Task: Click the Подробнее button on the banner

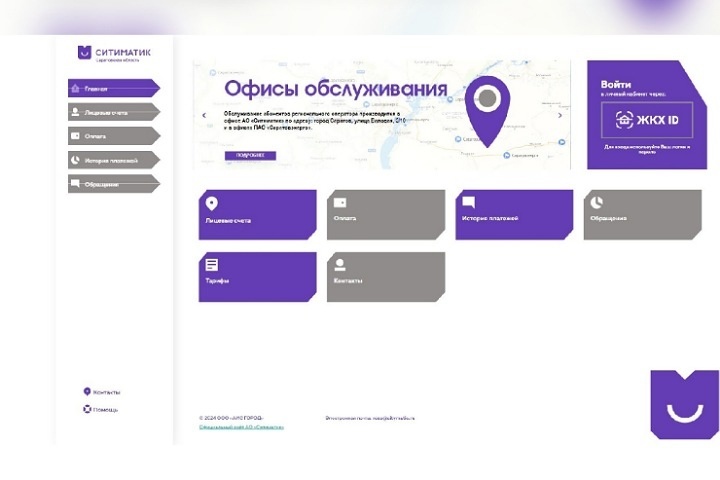Action: click(250, 156)
